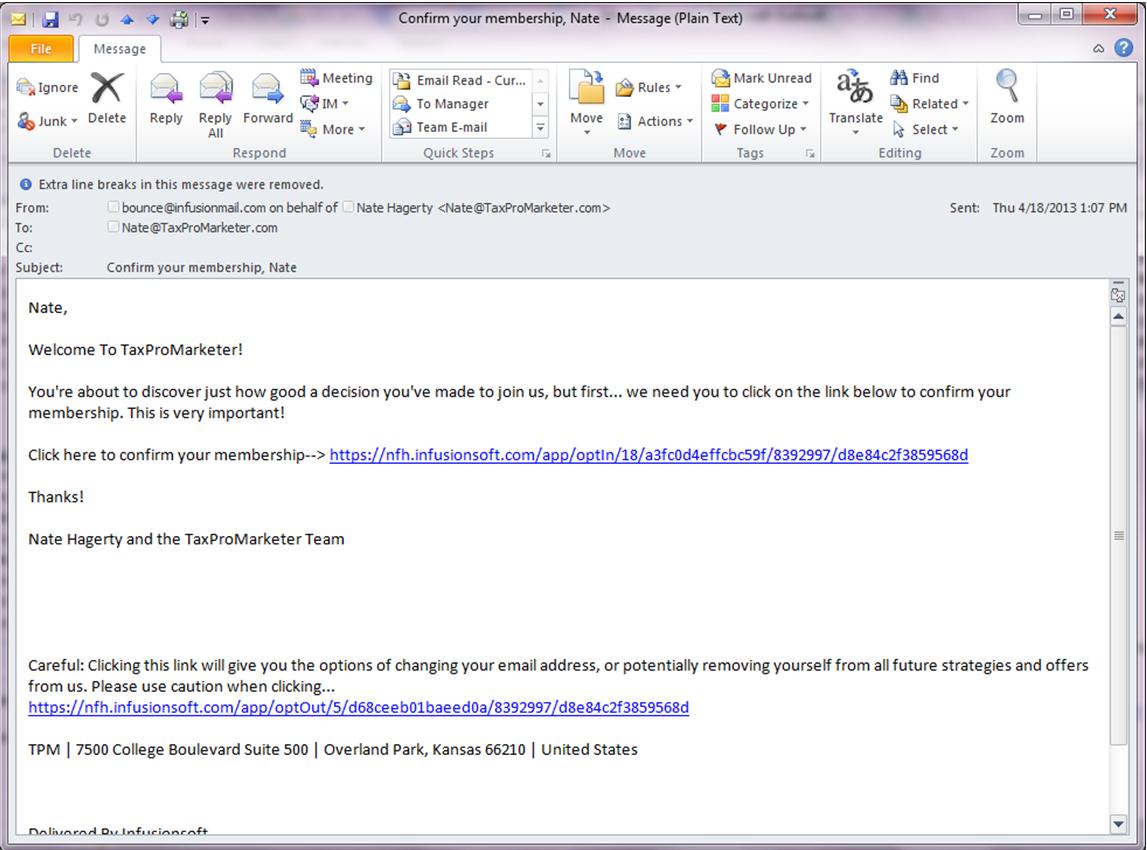Viewport: 1147px width, 850px height.
Task: Go to Next Item arrow
Action: coord(152,19)
